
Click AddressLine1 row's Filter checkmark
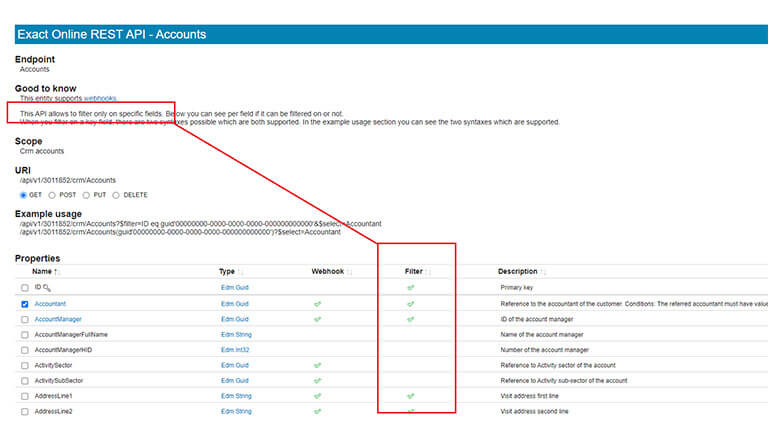tap(410, 396)
